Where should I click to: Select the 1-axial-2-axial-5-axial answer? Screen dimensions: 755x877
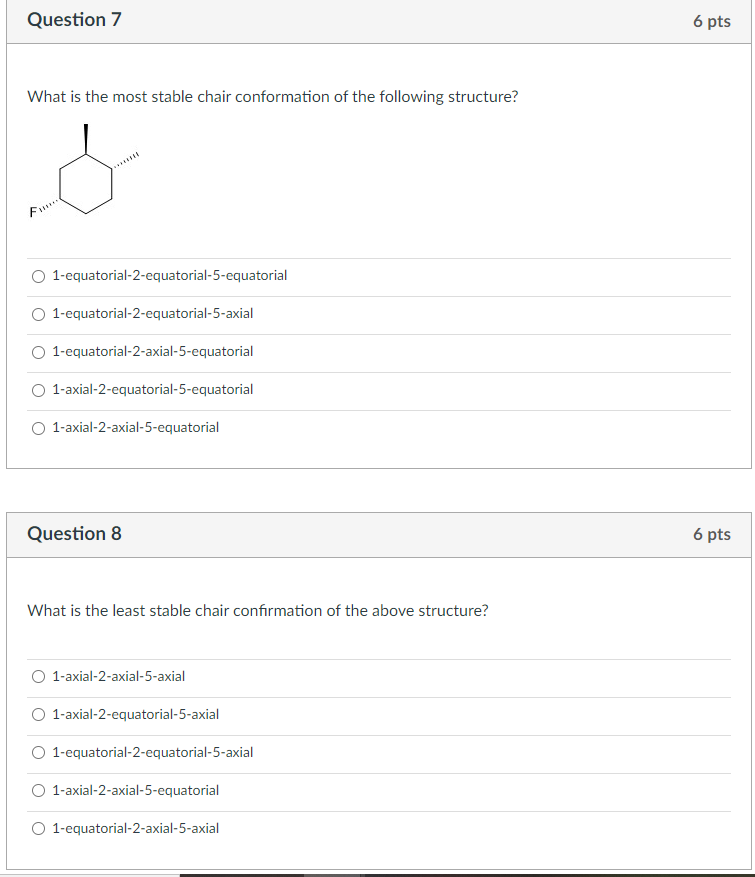38,676
